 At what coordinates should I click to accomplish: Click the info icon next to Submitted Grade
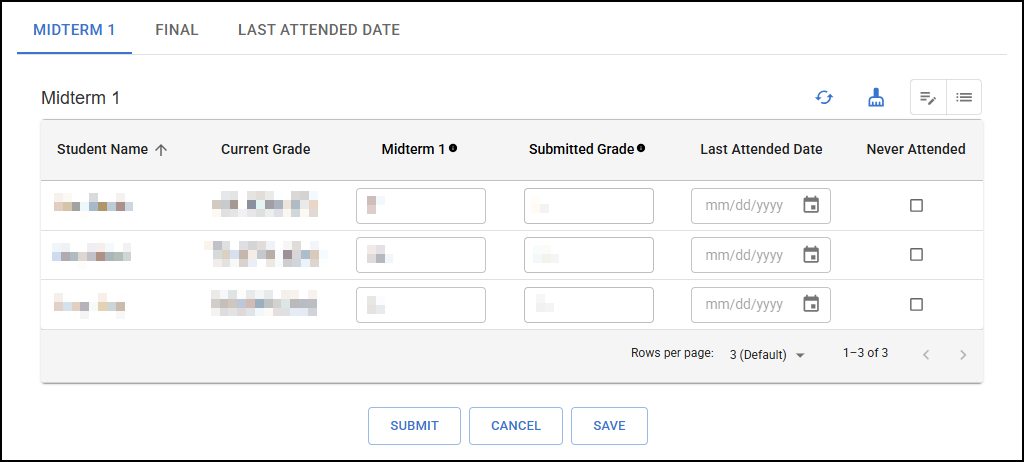(x=641, y=148)
